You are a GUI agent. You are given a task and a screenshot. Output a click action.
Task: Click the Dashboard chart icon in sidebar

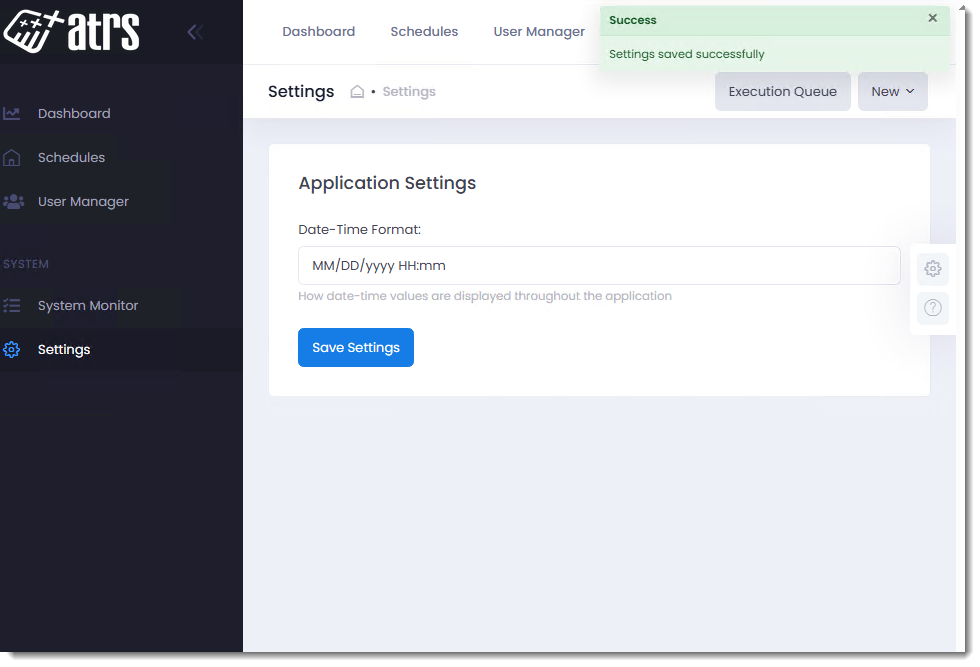point(12,114)
